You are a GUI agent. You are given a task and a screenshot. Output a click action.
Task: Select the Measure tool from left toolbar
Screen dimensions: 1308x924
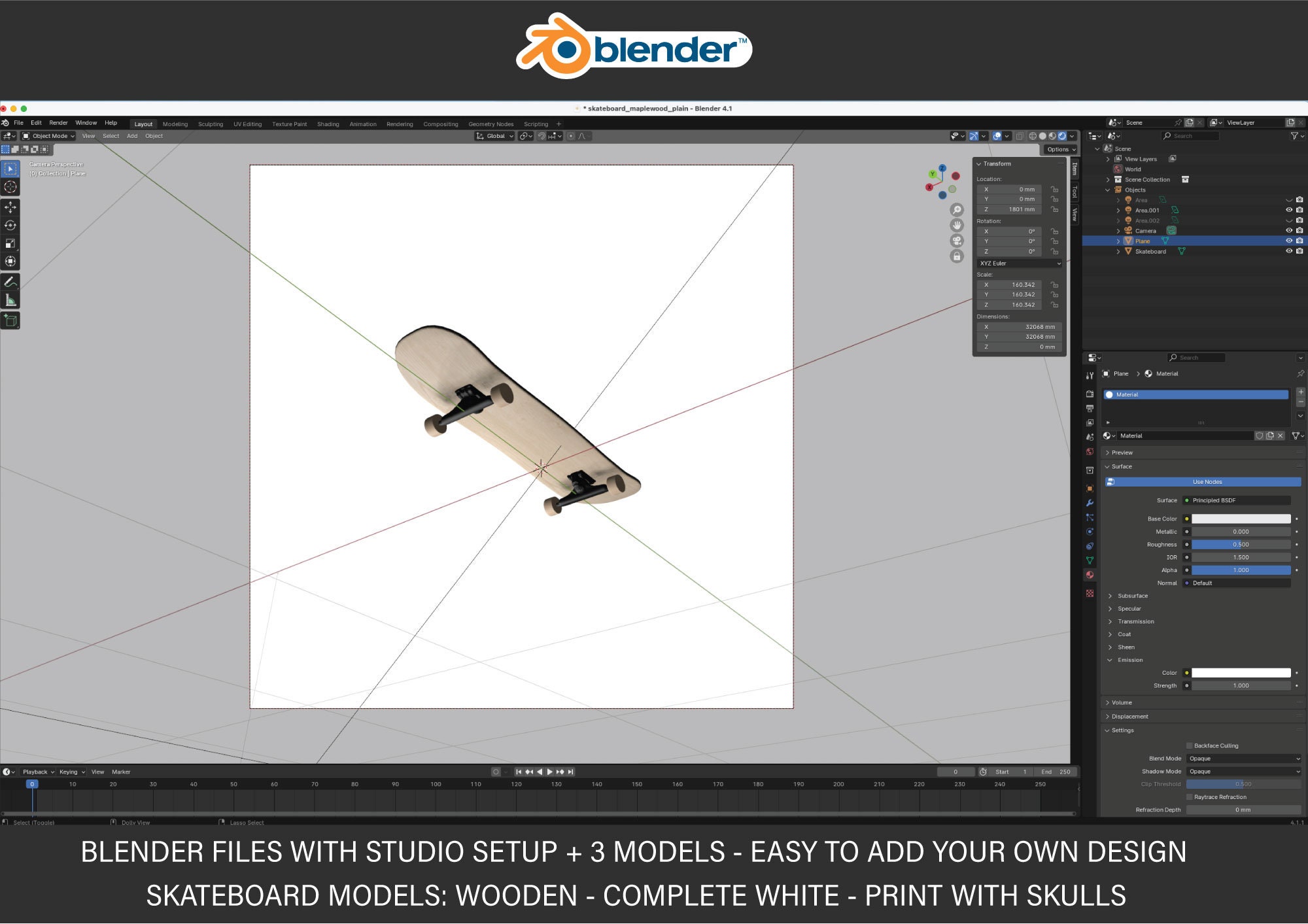10,299
